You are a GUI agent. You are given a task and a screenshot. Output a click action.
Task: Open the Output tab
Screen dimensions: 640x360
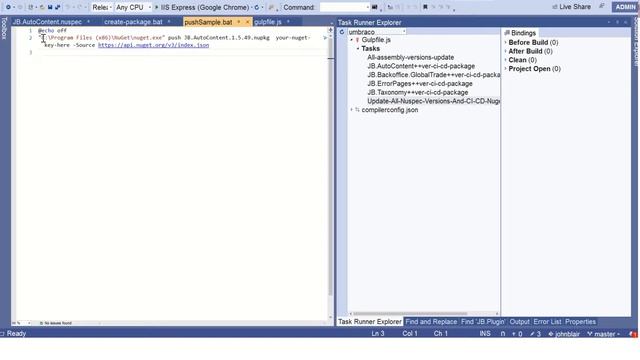click(519, 322)
